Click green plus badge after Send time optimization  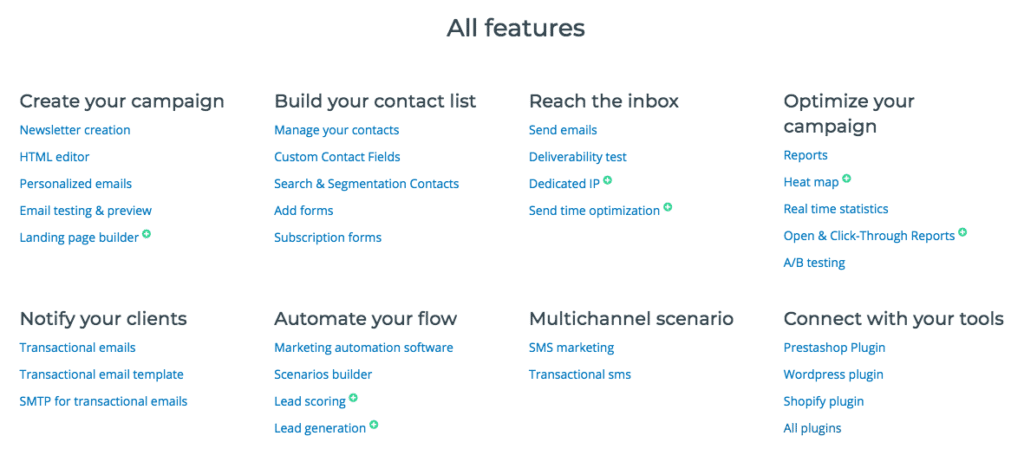667,206
